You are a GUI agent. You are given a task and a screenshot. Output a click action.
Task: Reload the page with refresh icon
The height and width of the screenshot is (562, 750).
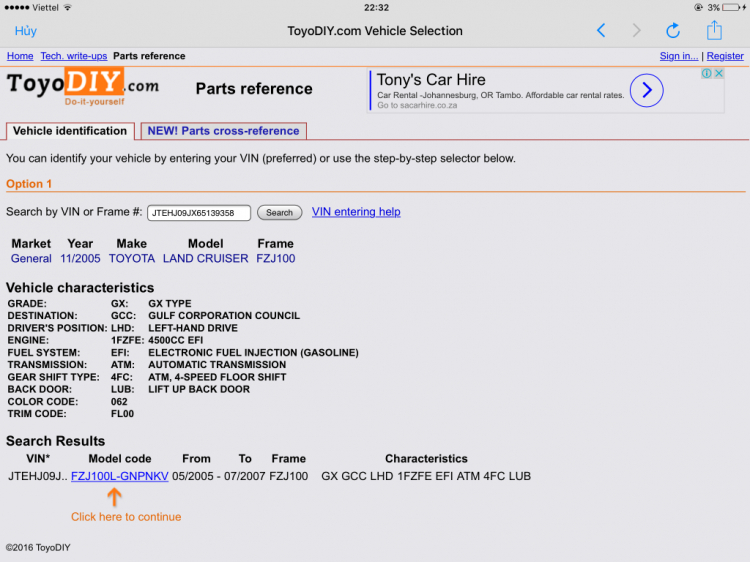[x=673, y=31]
